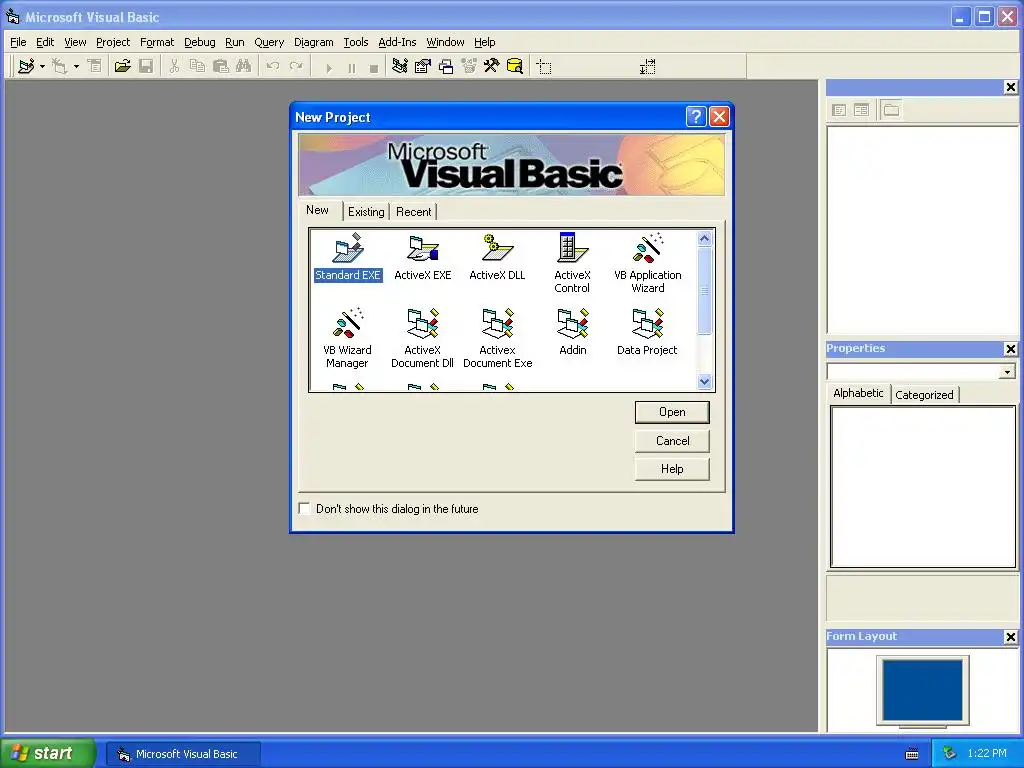Image resolution: width=1024 pixels, height=768 pixels.
Task: Click the End stop icon
Action: [x=374, y=68]
